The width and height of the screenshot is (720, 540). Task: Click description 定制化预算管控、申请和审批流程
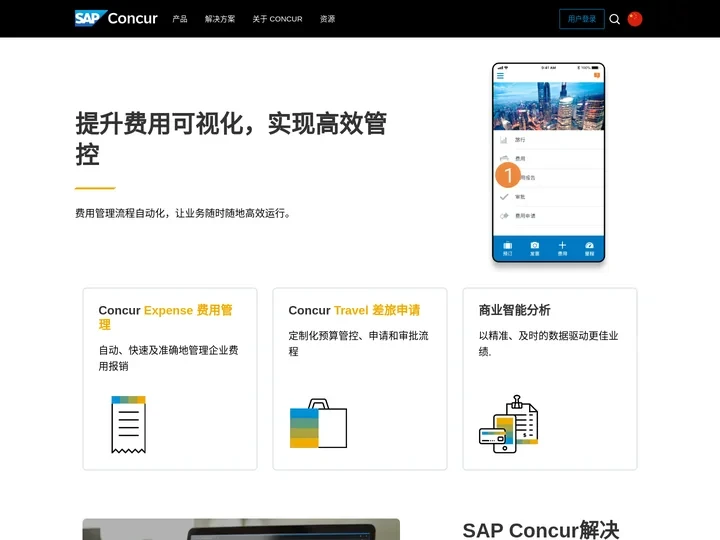point(359,343)
